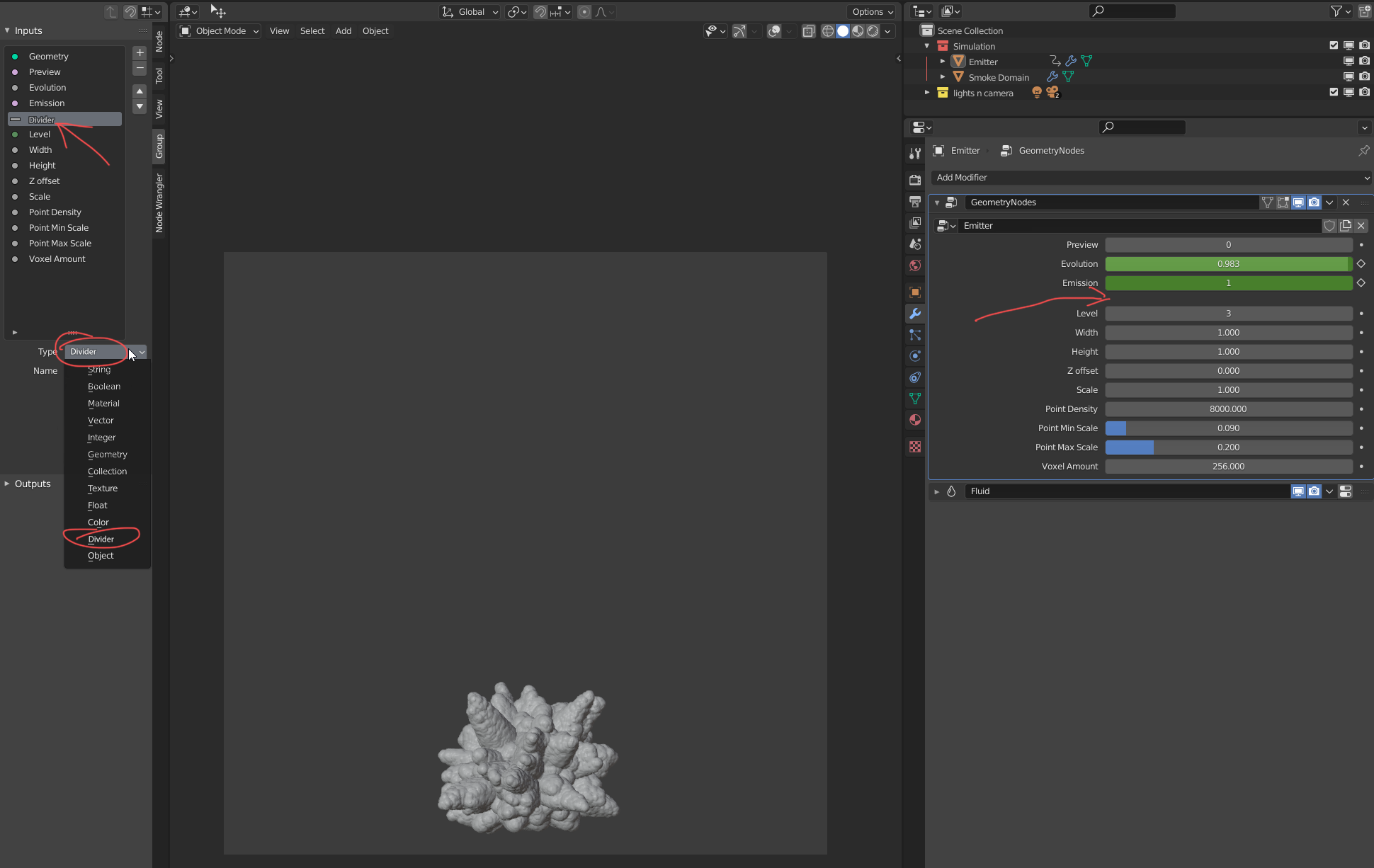
Task: Open the Object properties orange square tab
Action: pyautogui.click(x=915, y=292)
